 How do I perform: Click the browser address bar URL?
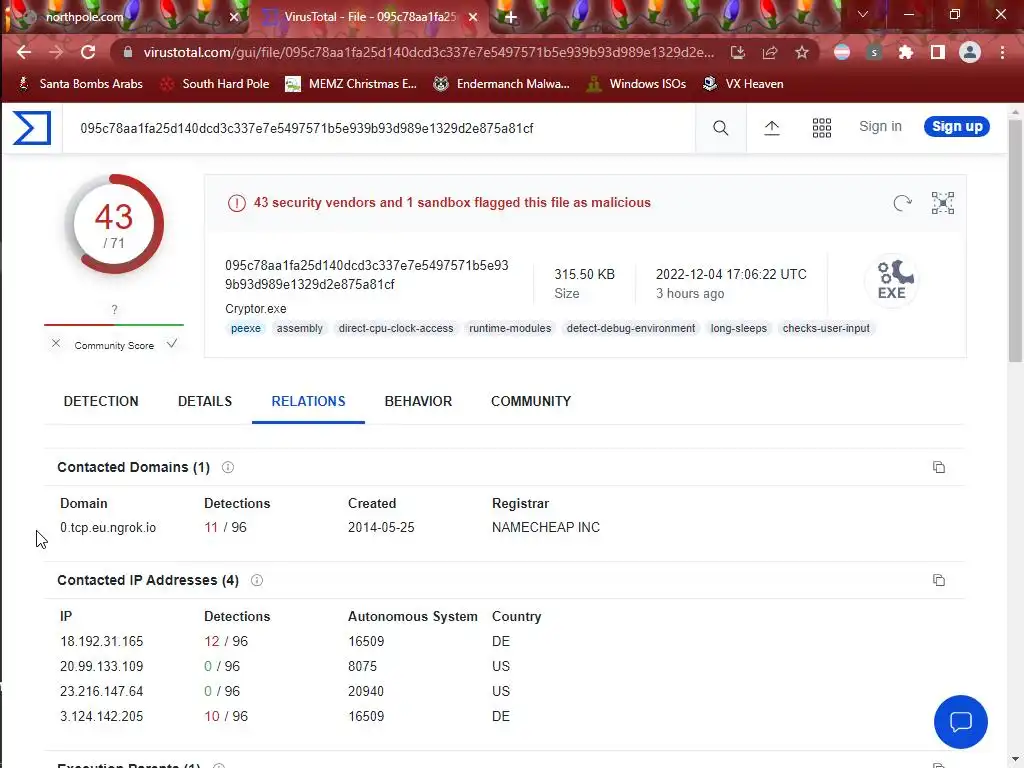pyautogui.click(x=428, y=52)
